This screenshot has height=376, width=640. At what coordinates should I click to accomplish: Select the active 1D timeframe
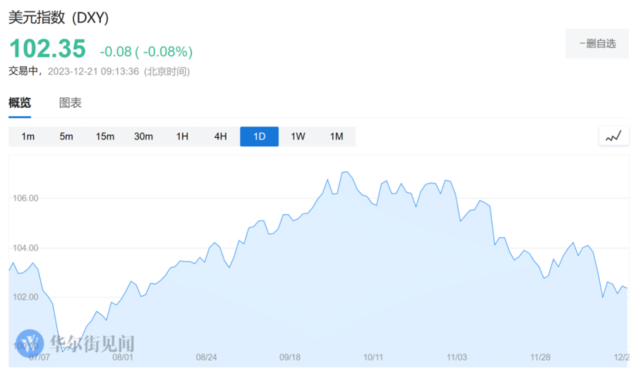[259, 136]
